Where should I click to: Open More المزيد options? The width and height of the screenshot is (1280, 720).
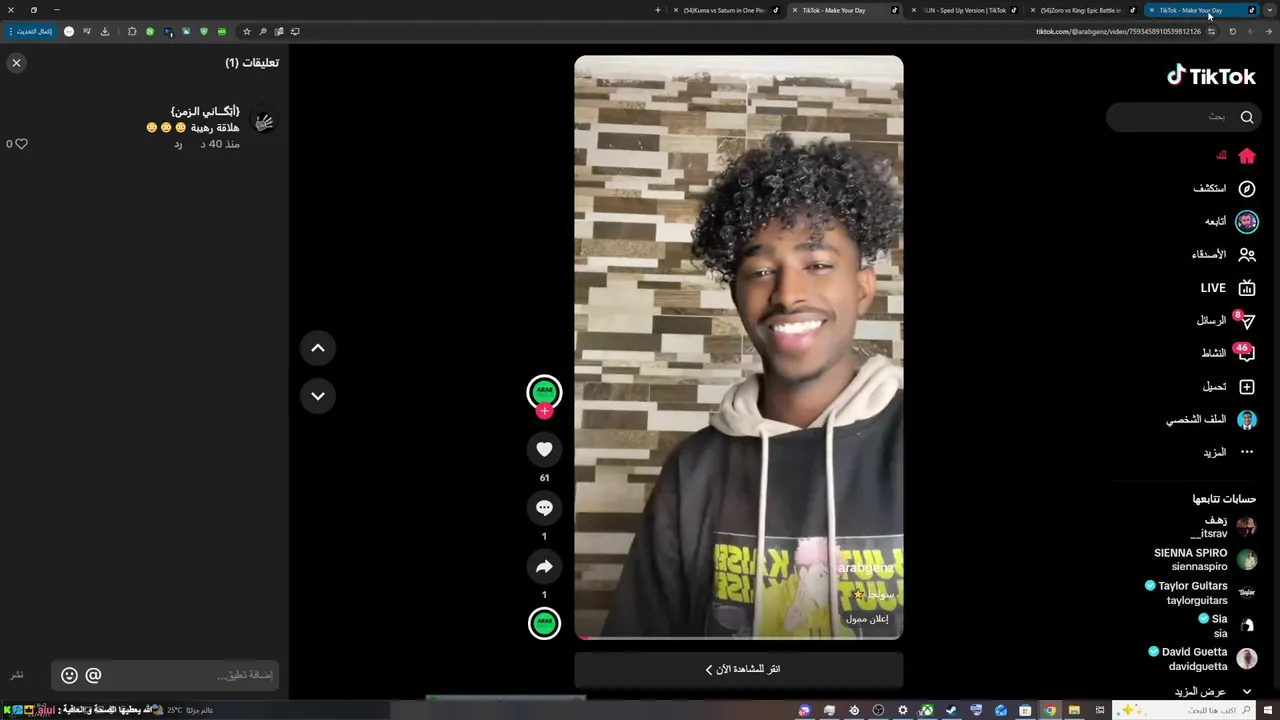click(x=1229, y=453)
